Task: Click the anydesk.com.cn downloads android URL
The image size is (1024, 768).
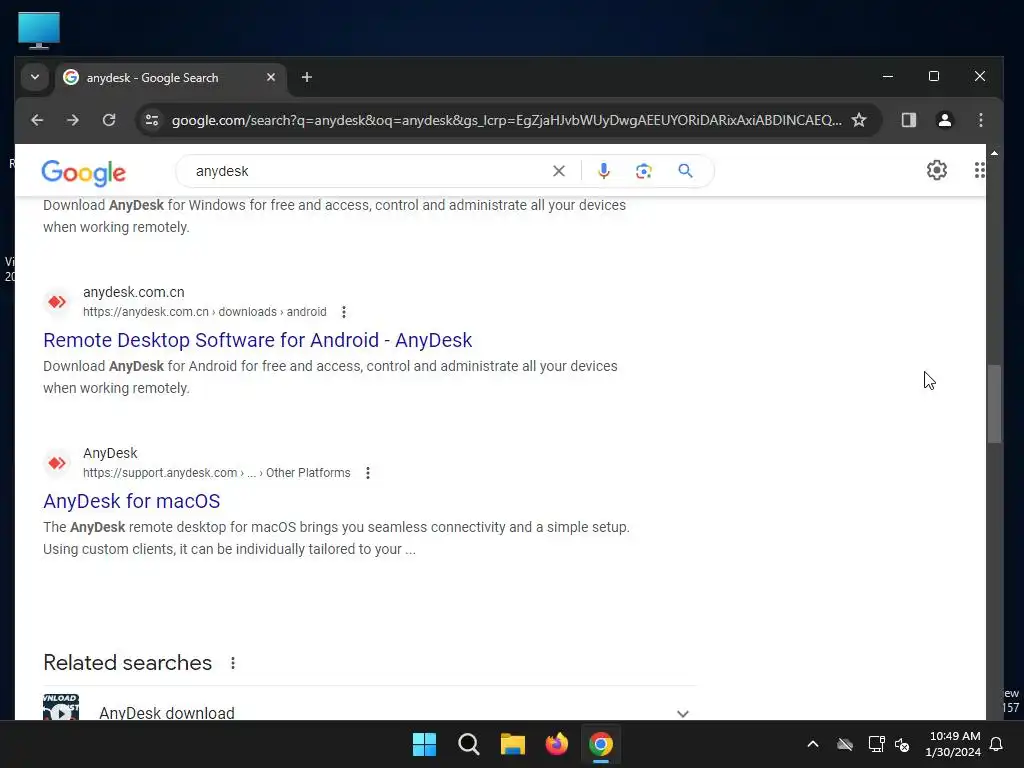Action: 204,312
